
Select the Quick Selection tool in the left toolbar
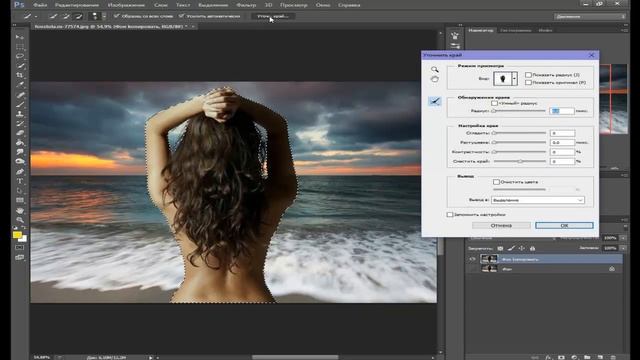pyautogui.click(x=20, y=66)
